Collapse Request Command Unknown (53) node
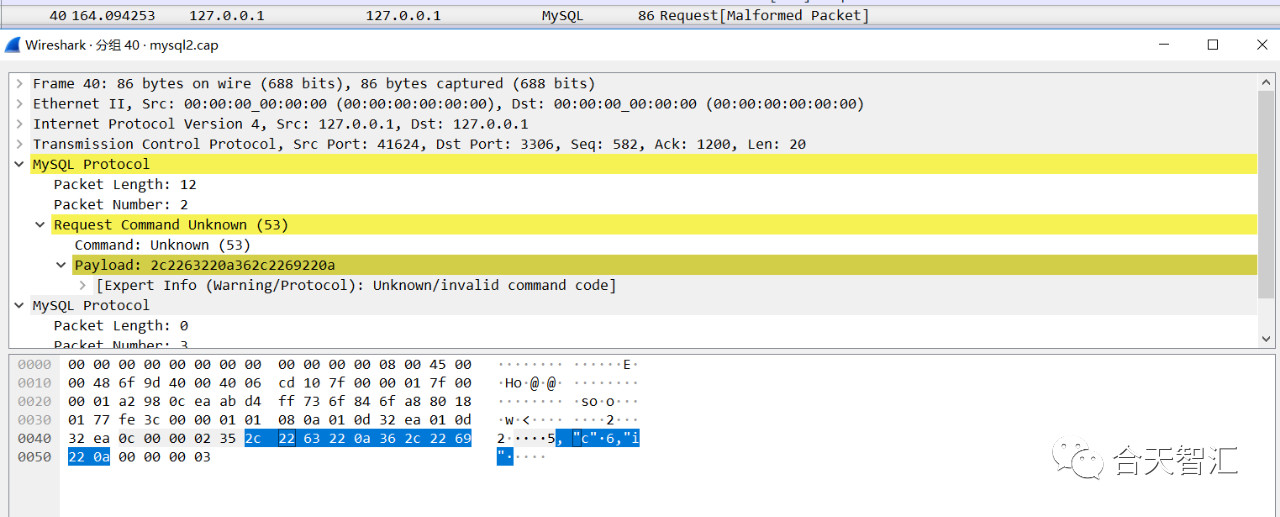This screenshot has width=1280, height=517. click(x=40, y=225)
